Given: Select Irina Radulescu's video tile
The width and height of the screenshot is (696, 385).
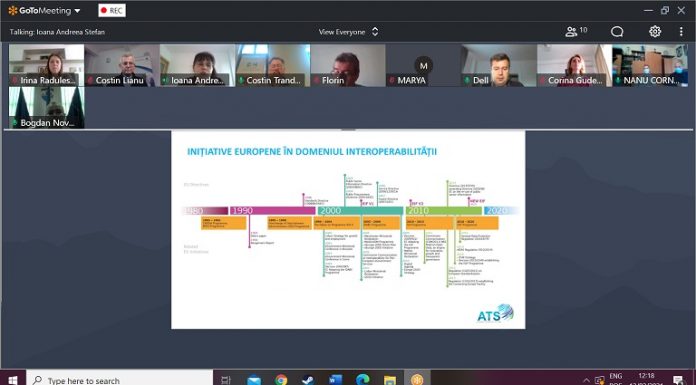Looking at the screenshot, I should (47, 65).
